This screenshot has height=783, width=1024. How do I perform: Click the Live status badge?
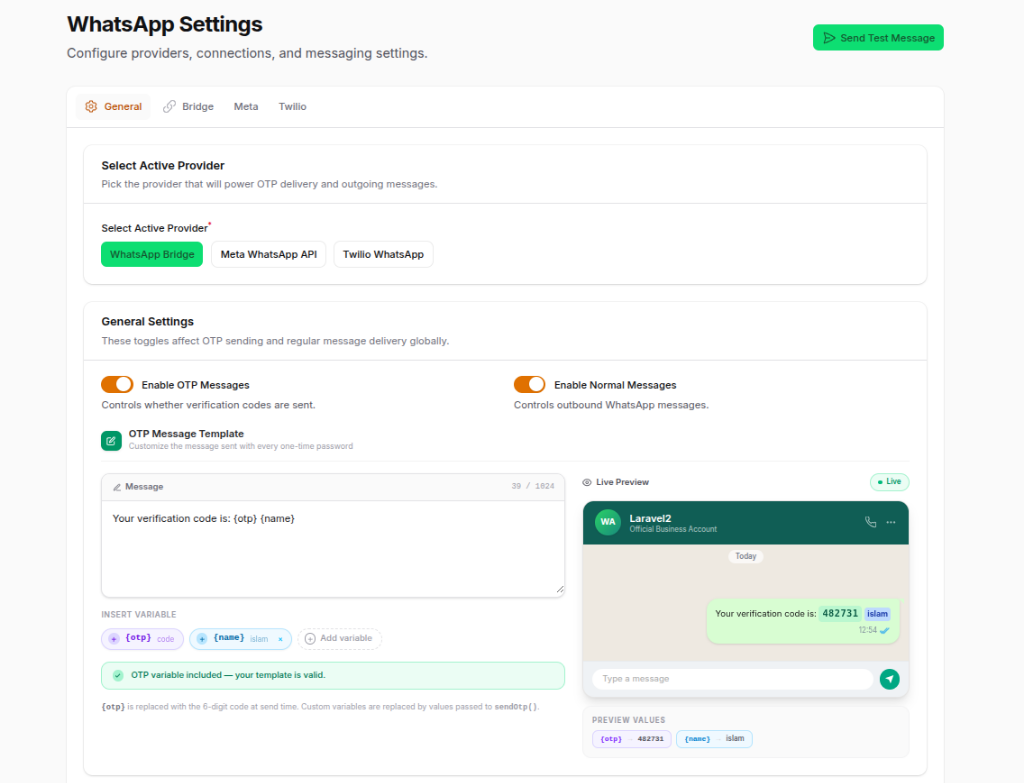(889, 482)
